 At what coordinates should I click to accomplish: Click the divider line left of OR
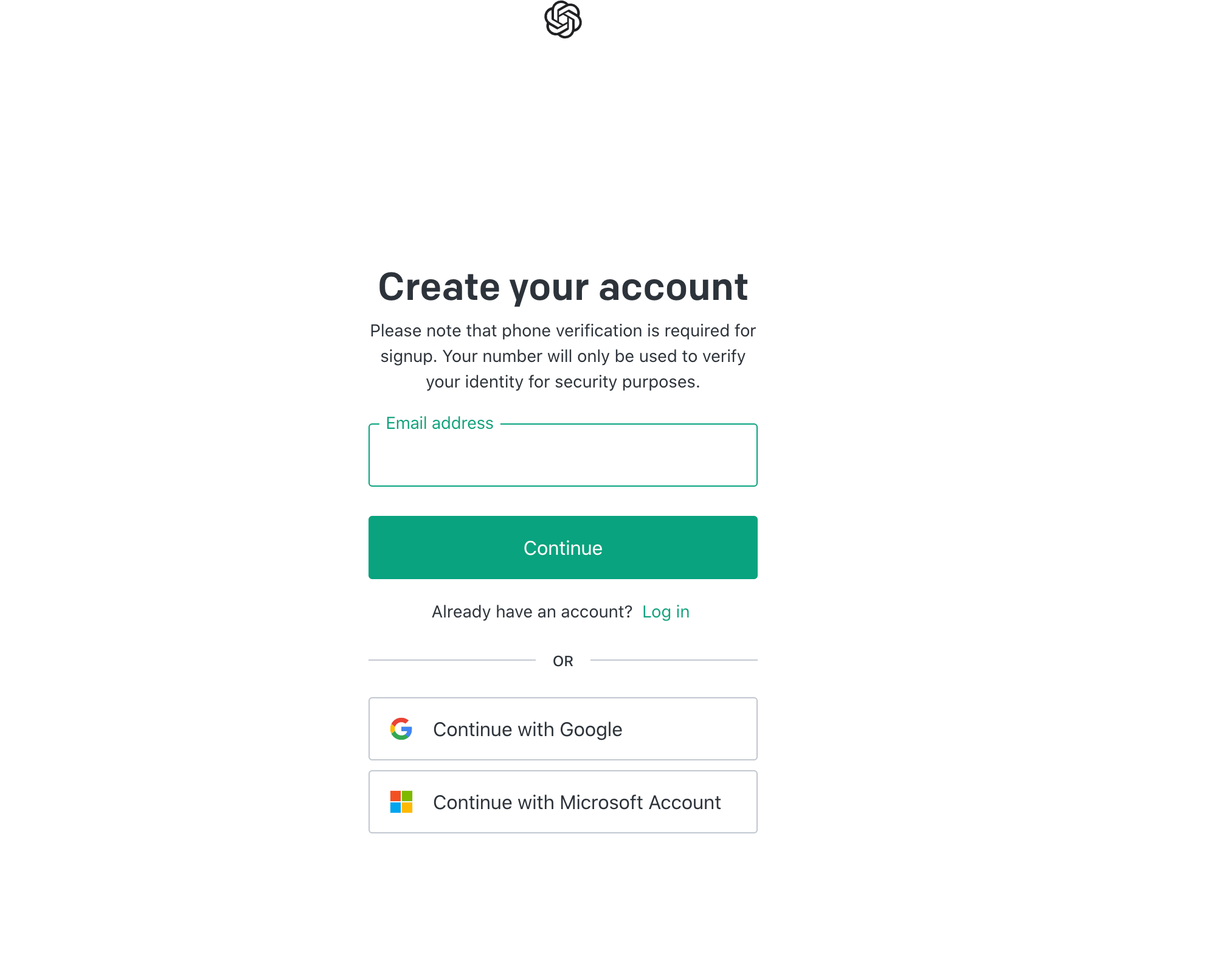pyautogui.click(x=452, y=660)
